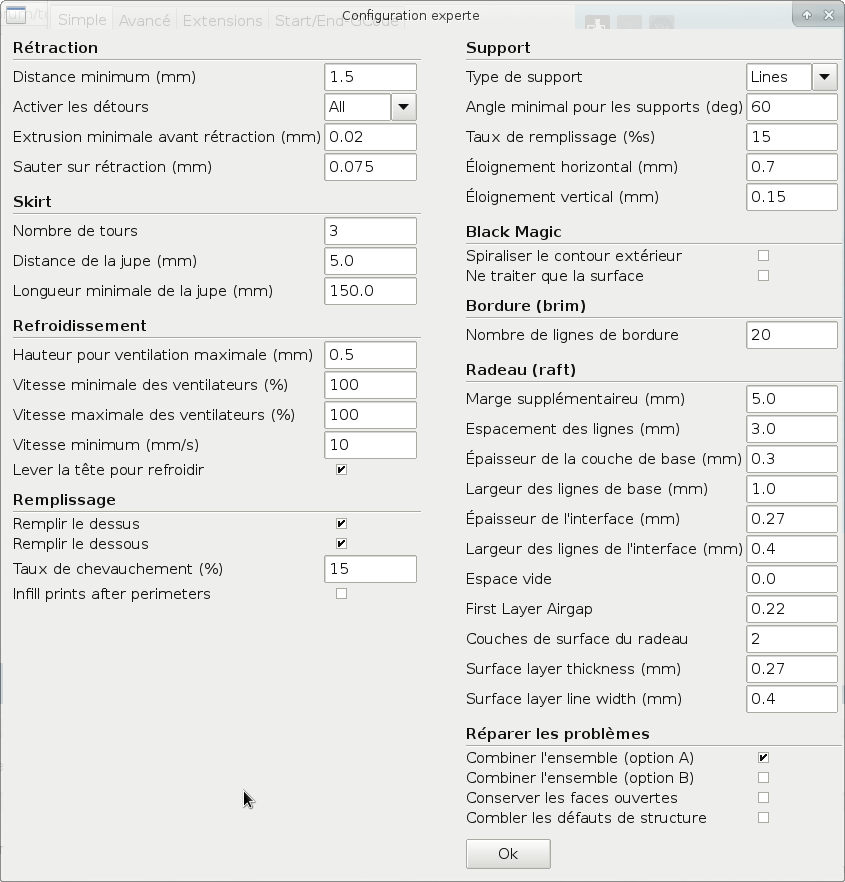Screen dimensions: 845x882
Task: Select the 'First Layer Airgap' value field
Action: pos(792,609)
